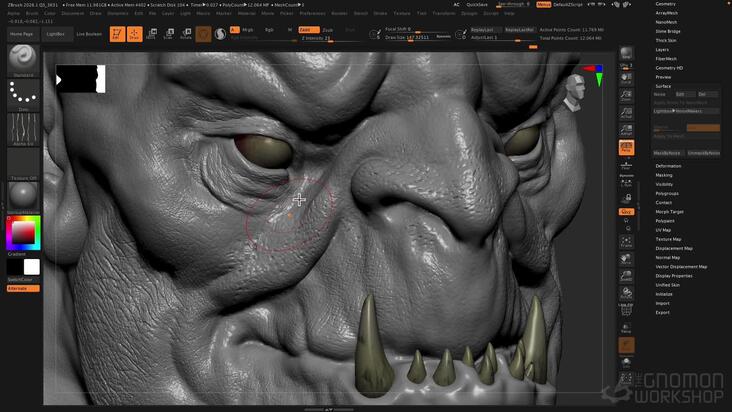
Task: Click the MaskByNoise button
Action: (667, 153)
